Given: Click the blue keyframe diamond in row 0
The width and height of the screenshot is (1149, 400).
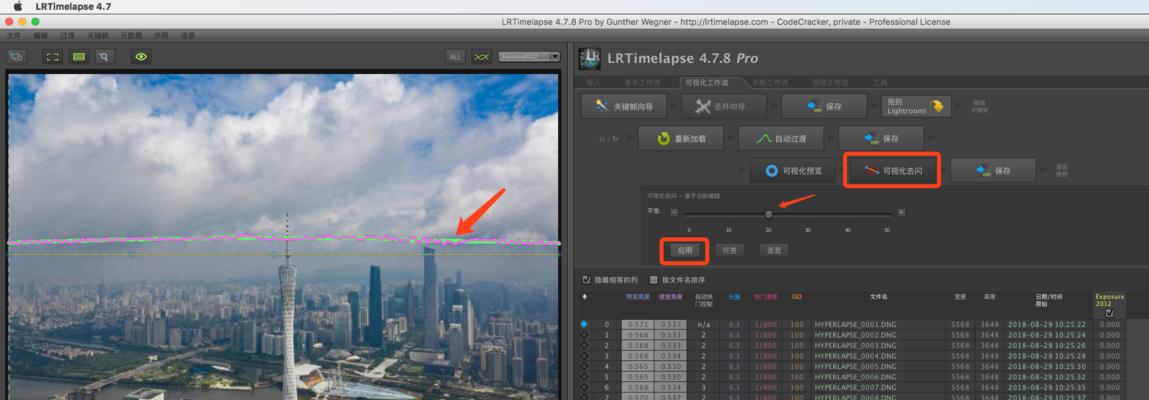Looking at the screenshot, I should 584,324.
